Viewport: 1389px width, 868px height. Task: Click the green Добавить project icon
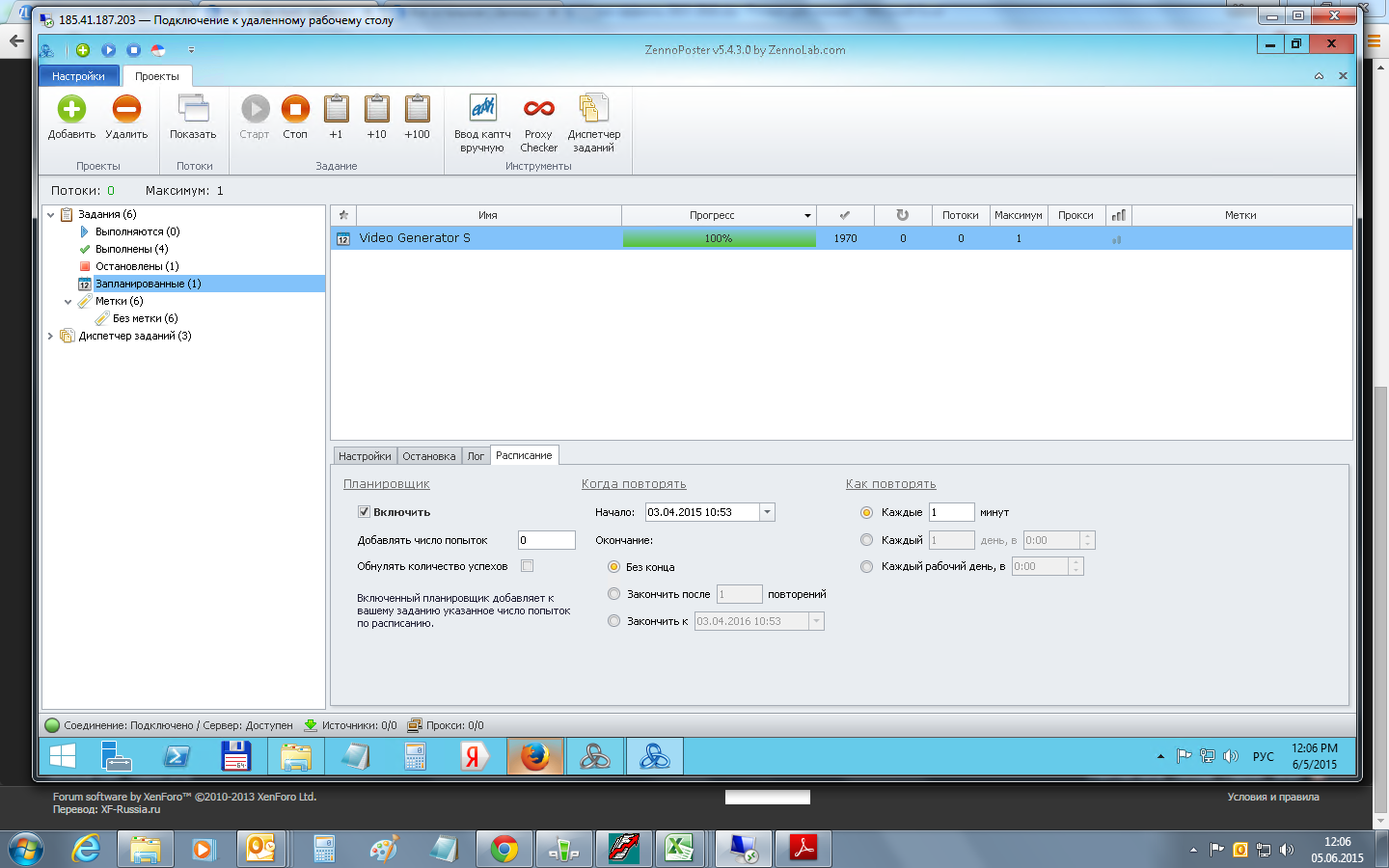click(x=71, y=109)
